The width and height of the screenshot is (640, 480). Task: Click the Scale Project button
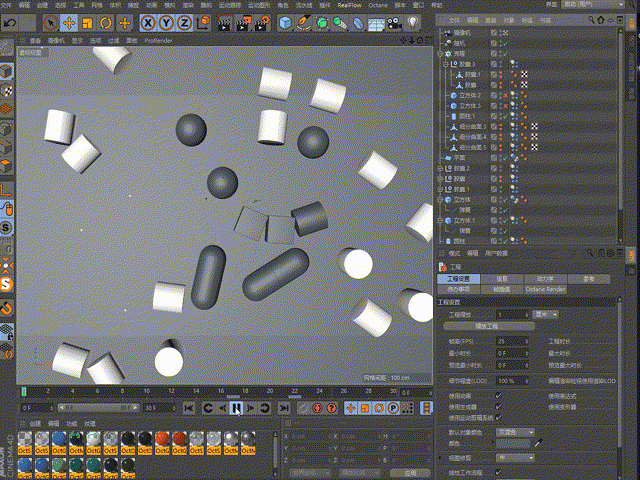489,327
